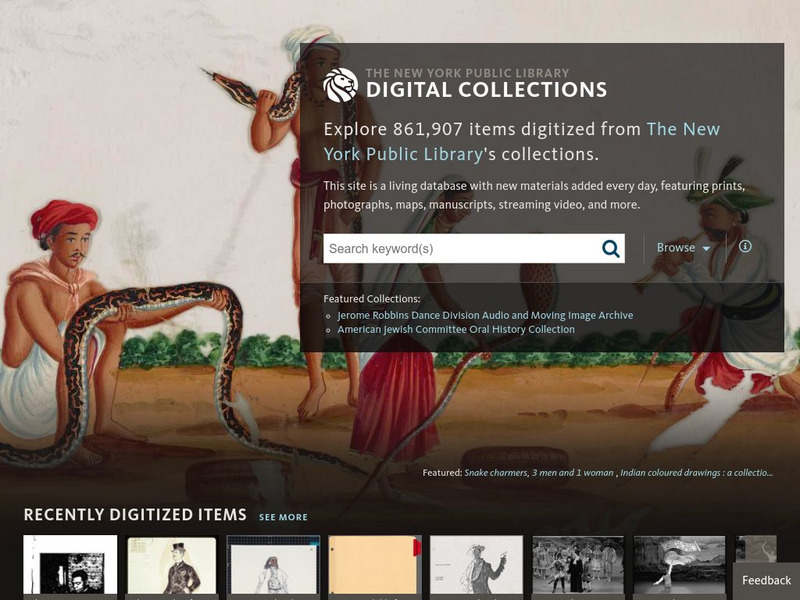Open Jerome Robbins Dance Division Archive link

pyautogui.click(x=485, y=315)
